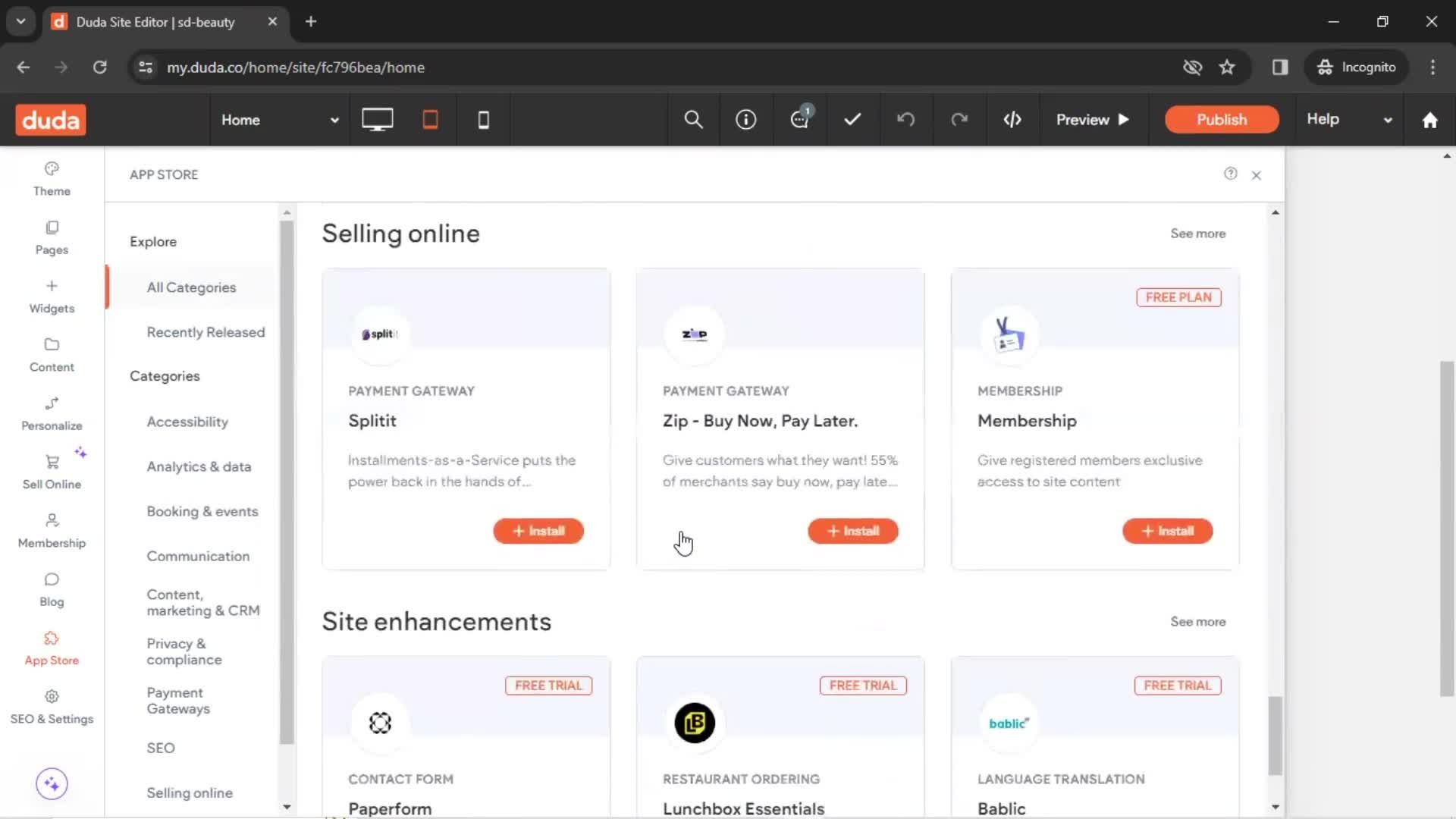Select App Store in sidebar
Image resolution: width=1456 pixels, height=819 pixels.
(x=52, y=648)
